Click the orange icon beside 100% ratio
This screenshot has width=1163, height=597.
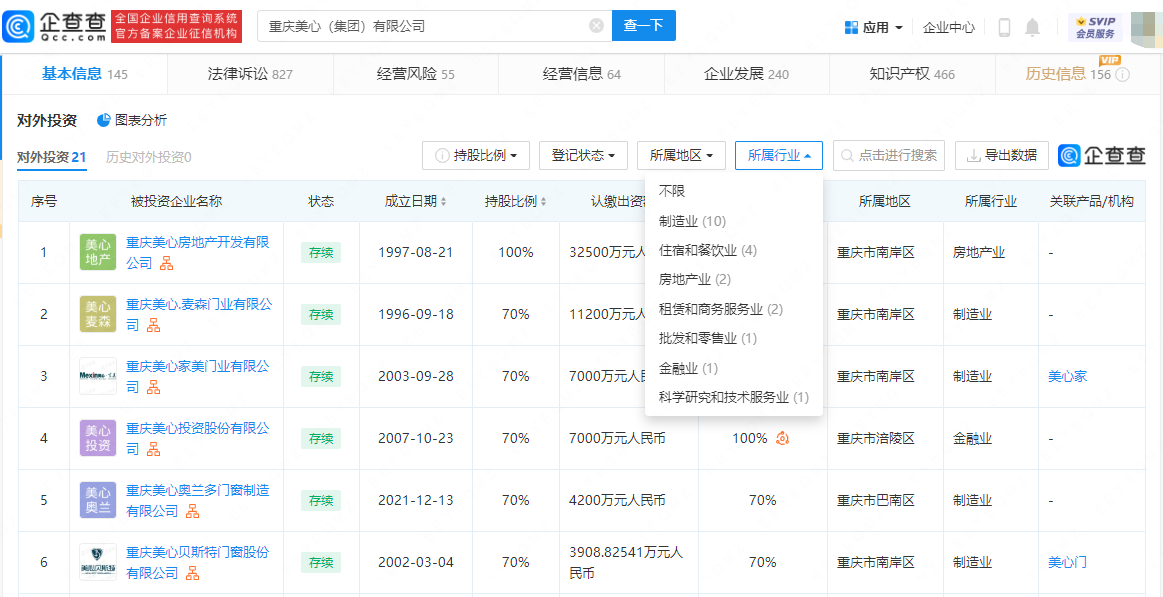point(783,438)
